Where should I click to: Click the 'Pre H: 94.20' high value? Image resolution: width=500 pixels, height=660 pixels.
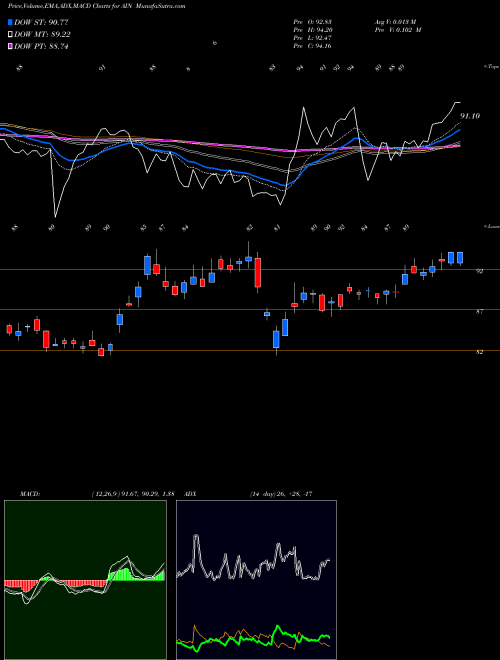(x=312, y=30)
